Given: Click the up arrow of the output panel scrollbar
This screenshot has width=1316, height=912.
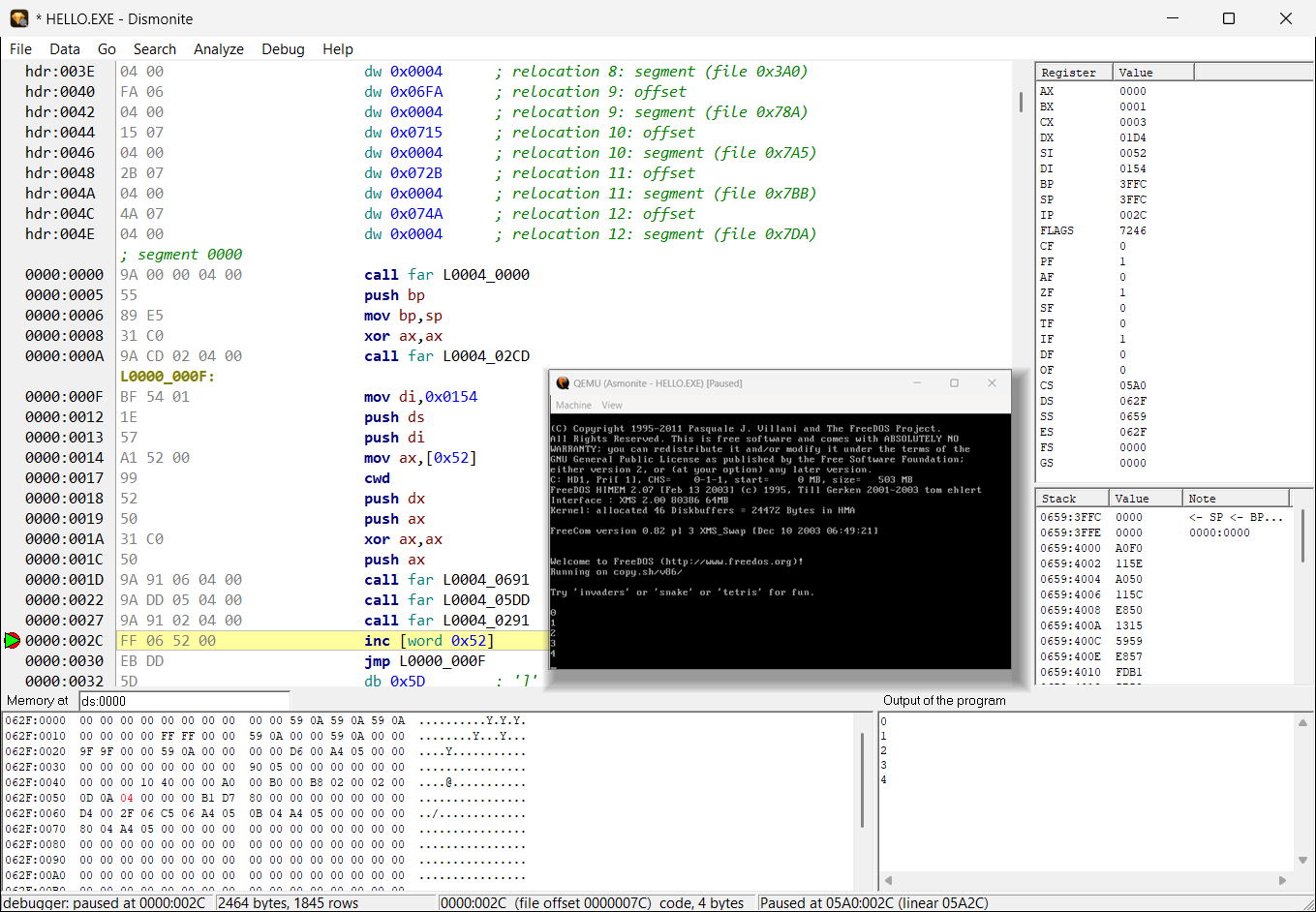Looking at the screenshot, I should (1302, 722).
